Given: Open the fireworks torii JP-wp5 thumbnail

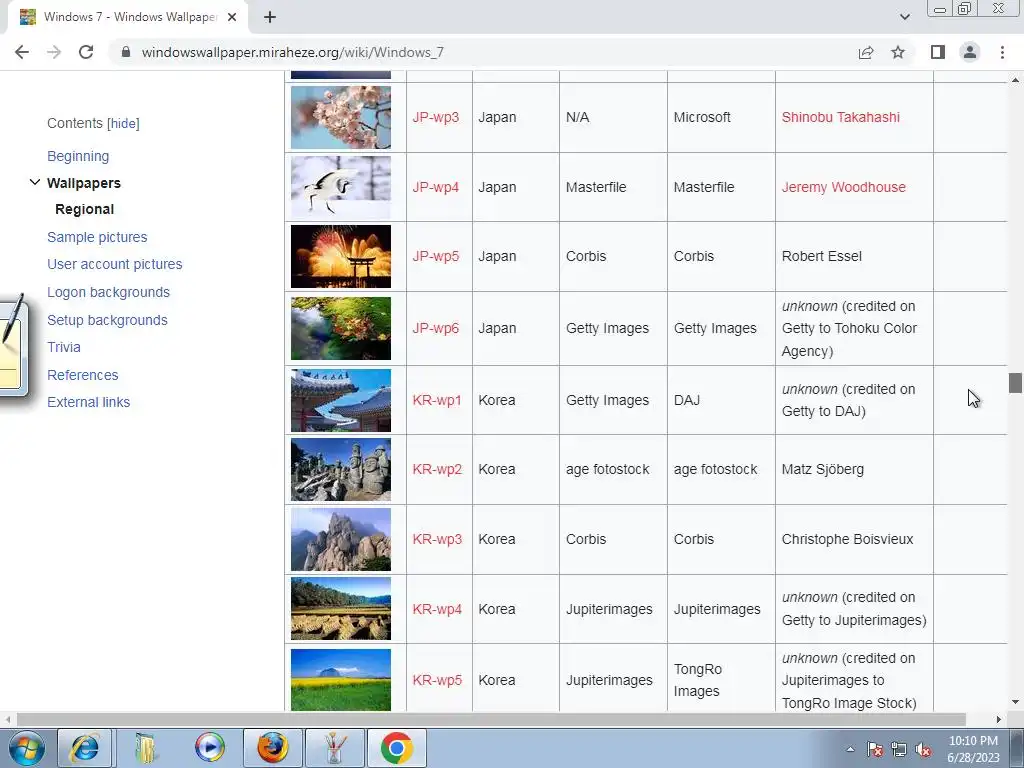Looking at the screenshot, I should coord(341,257).
